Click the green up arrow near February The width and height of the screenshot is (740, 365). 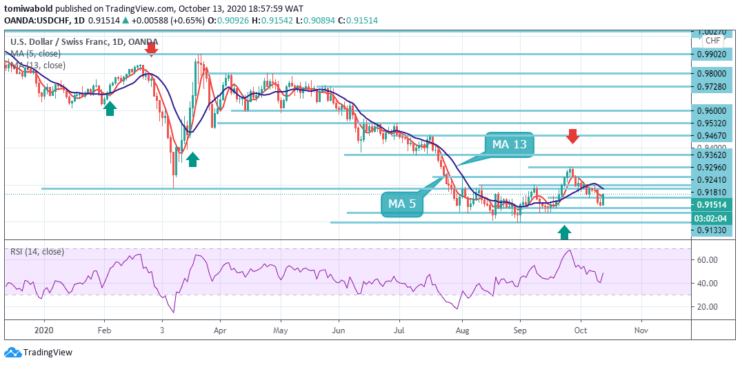tap(110, 108)
